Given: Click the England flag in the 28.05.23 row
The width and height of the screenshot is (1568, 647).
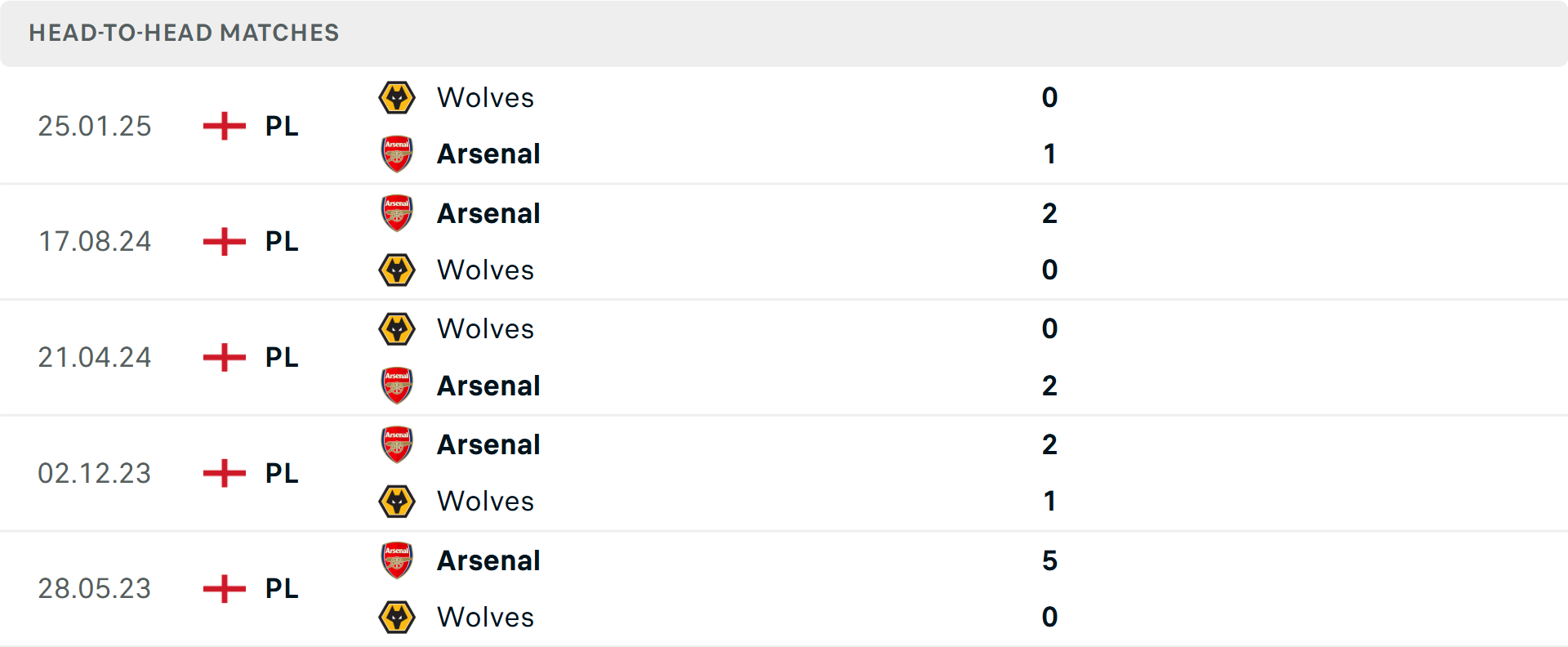Looking at the screenshot, I should [222, 588].
